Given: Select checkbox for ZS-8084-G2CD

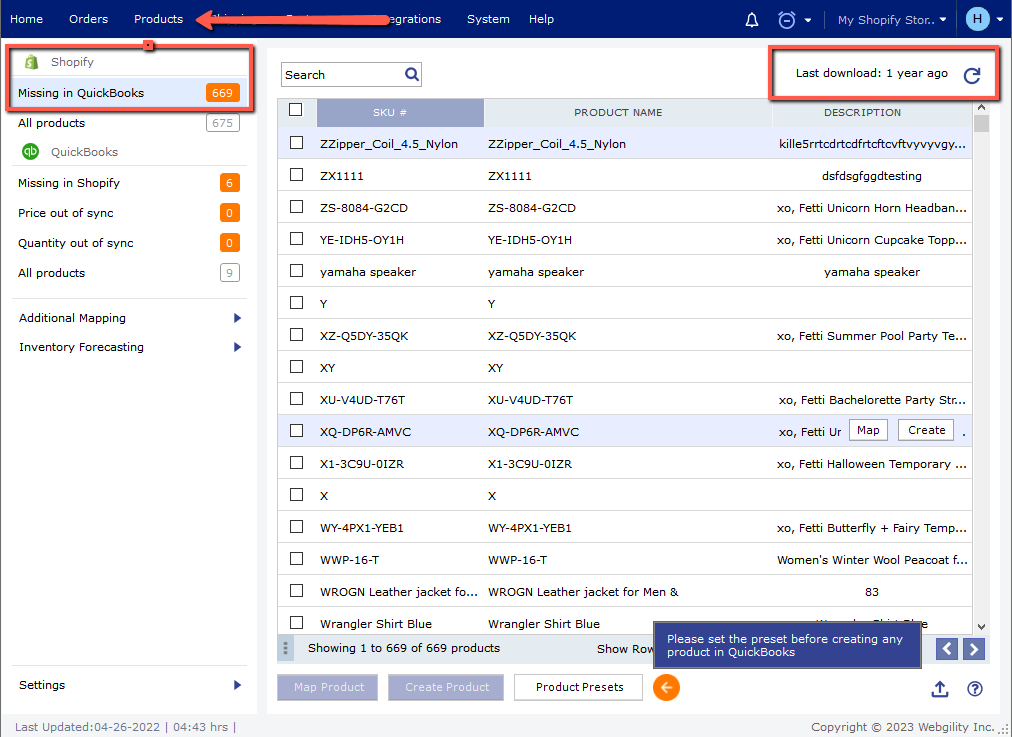Looking at the screenshot, I should point(296,207).
